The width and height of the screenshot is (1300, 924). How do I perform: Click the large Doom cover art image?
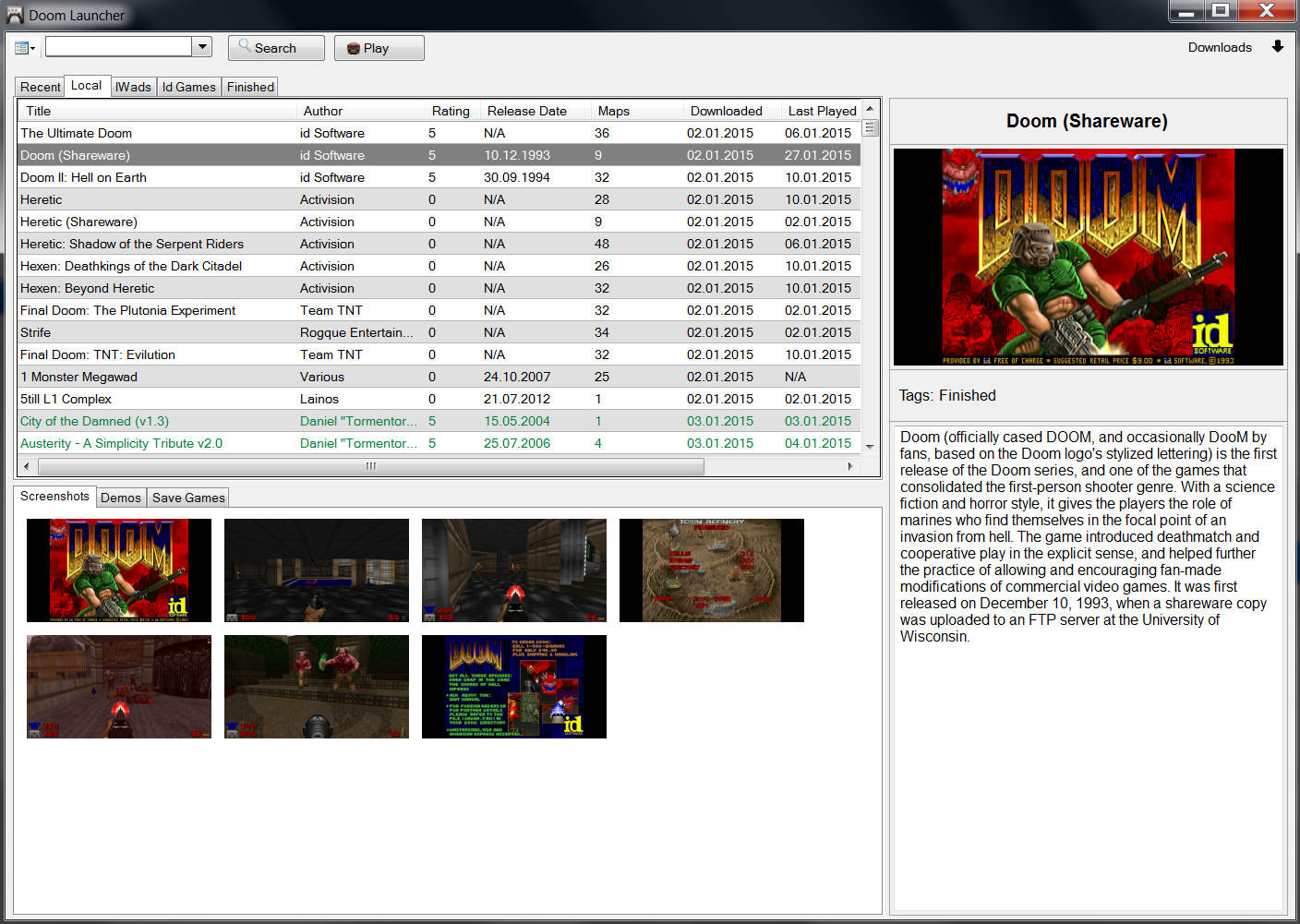point(1089,258)
